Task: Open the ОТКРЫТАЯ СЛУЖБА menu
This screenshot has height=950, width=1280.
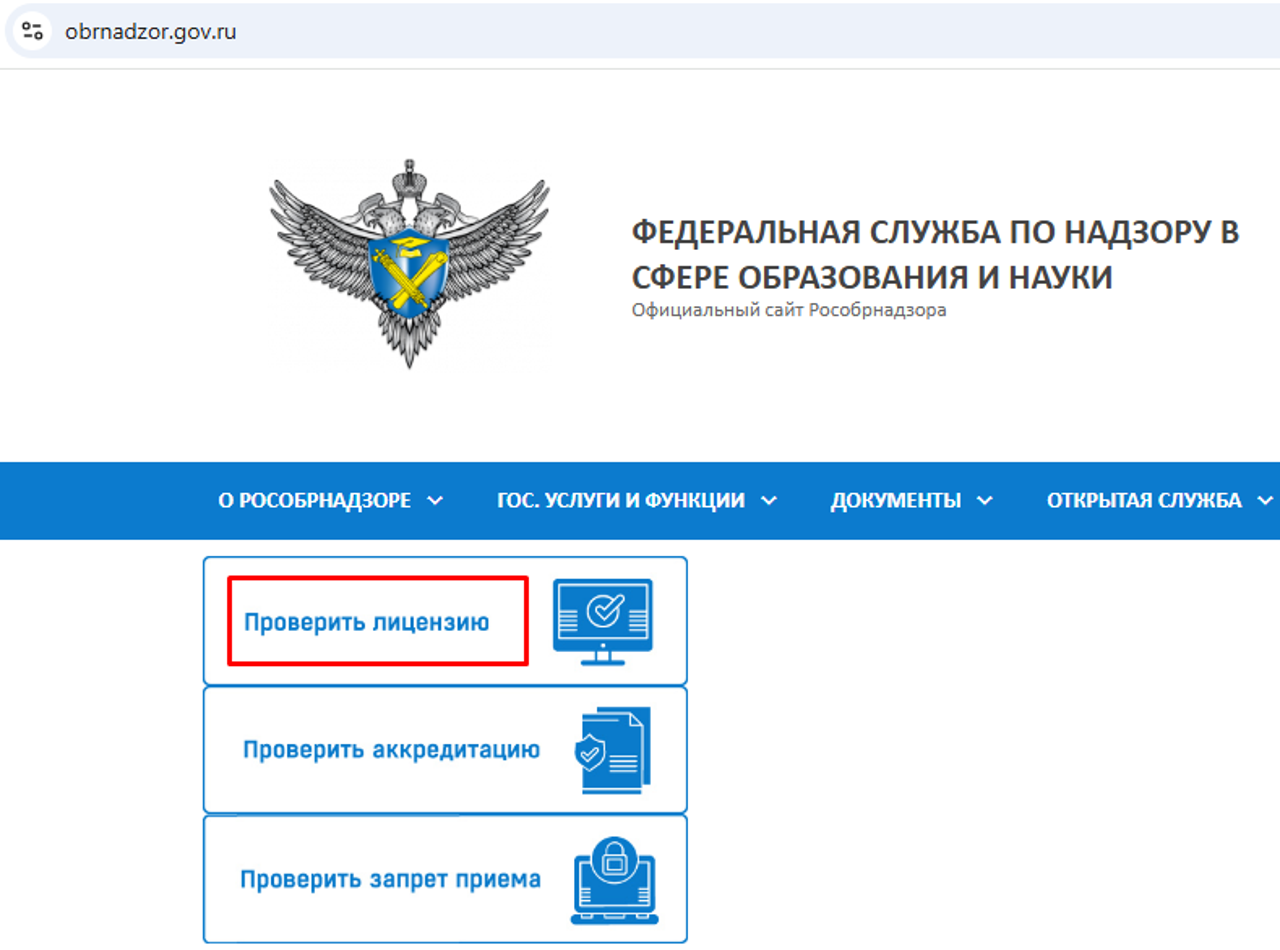Action: 1144,501
